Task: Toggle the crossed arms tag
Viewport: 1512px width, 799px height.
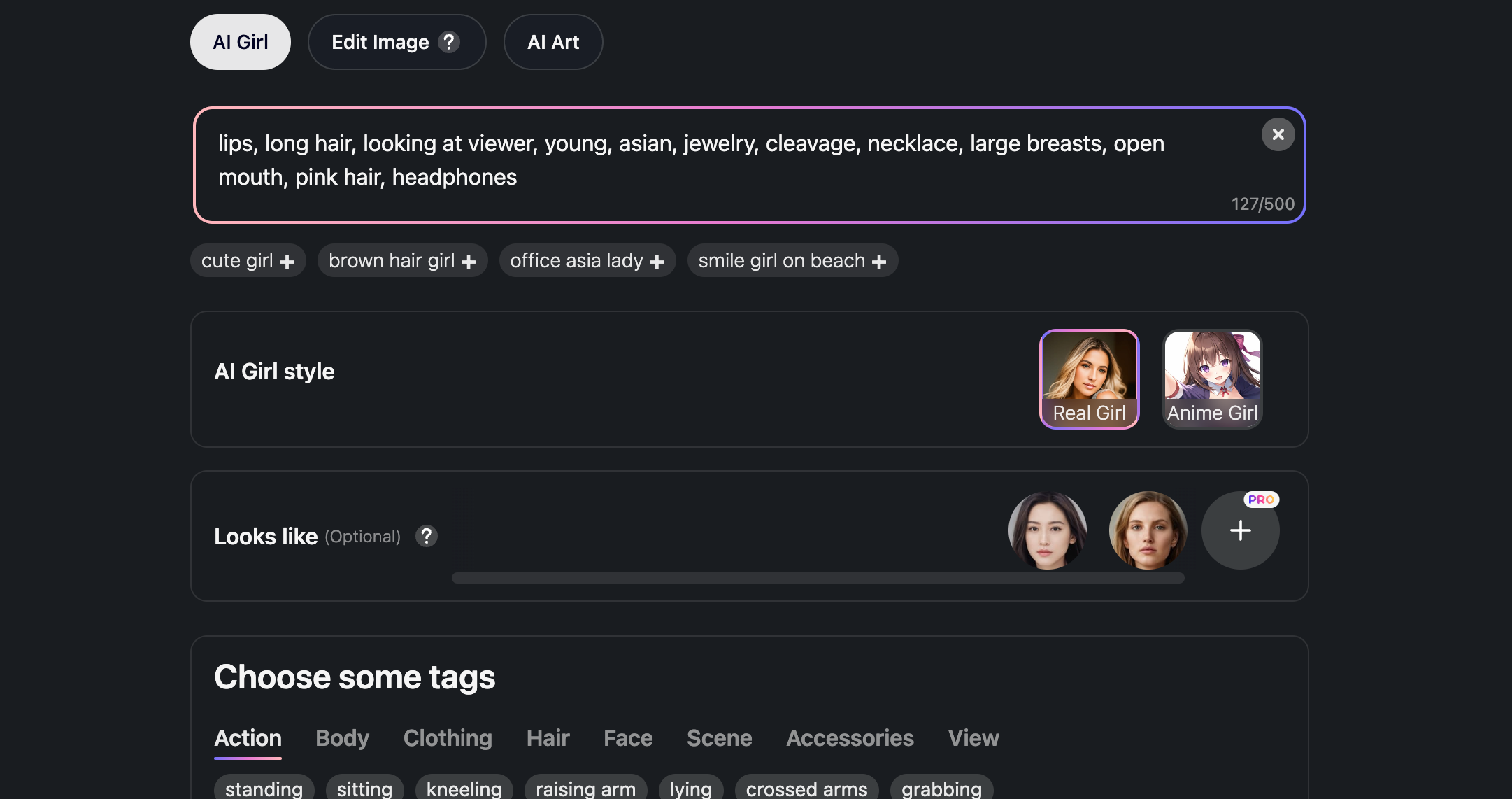Action: tap(806, 789)
